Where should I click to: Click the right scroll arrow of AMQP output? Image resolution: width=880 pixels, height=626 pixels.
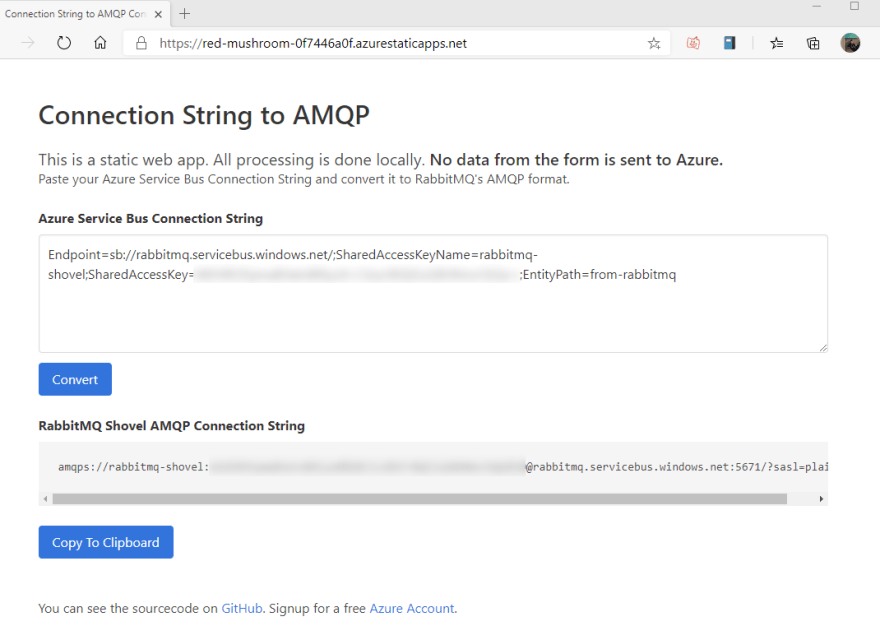pos(821,499)
